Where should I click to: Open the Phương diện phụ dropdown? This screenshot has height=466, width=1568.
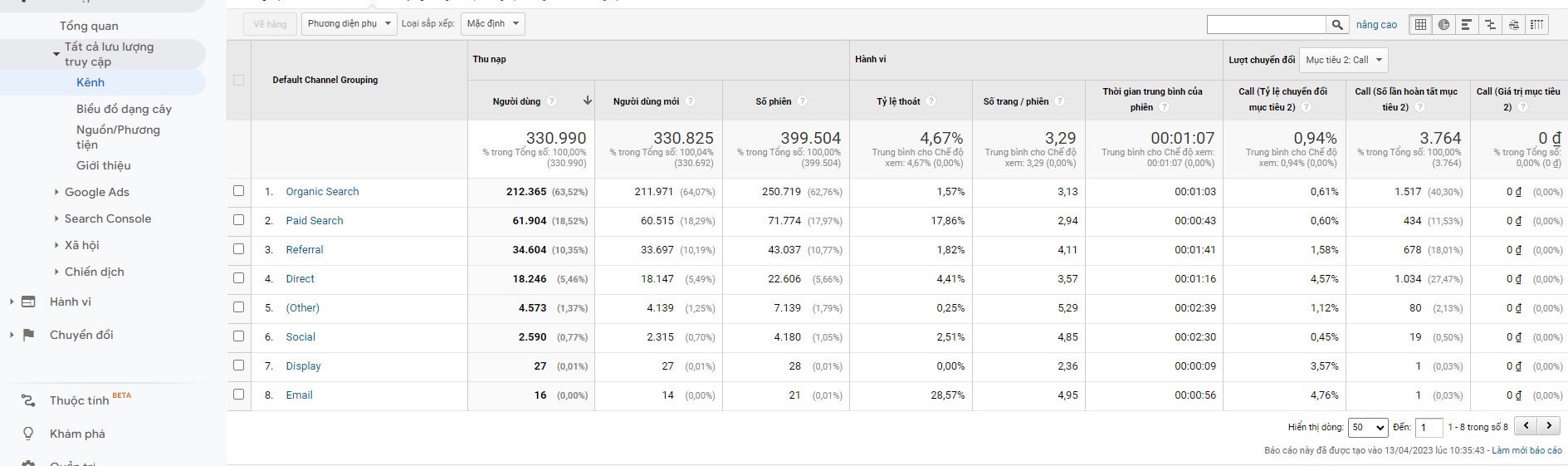click(349, 24)
